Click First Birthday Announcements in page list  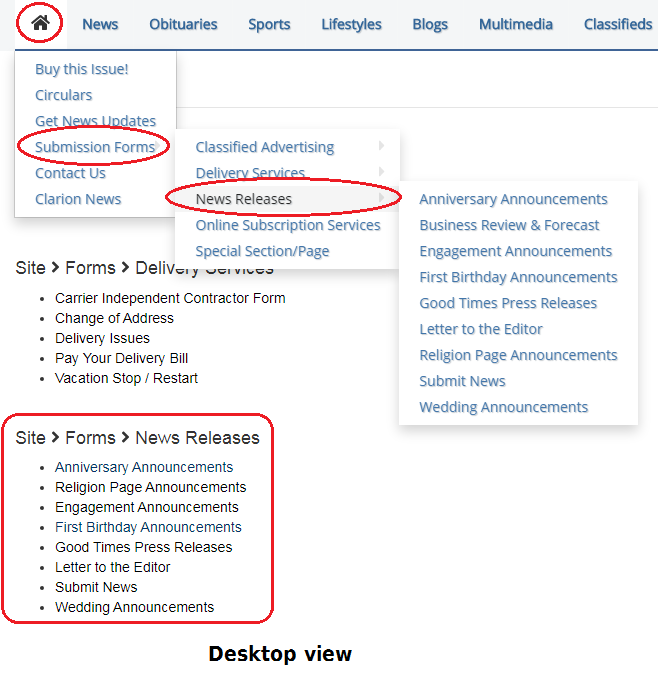click(x=148, y=527)
